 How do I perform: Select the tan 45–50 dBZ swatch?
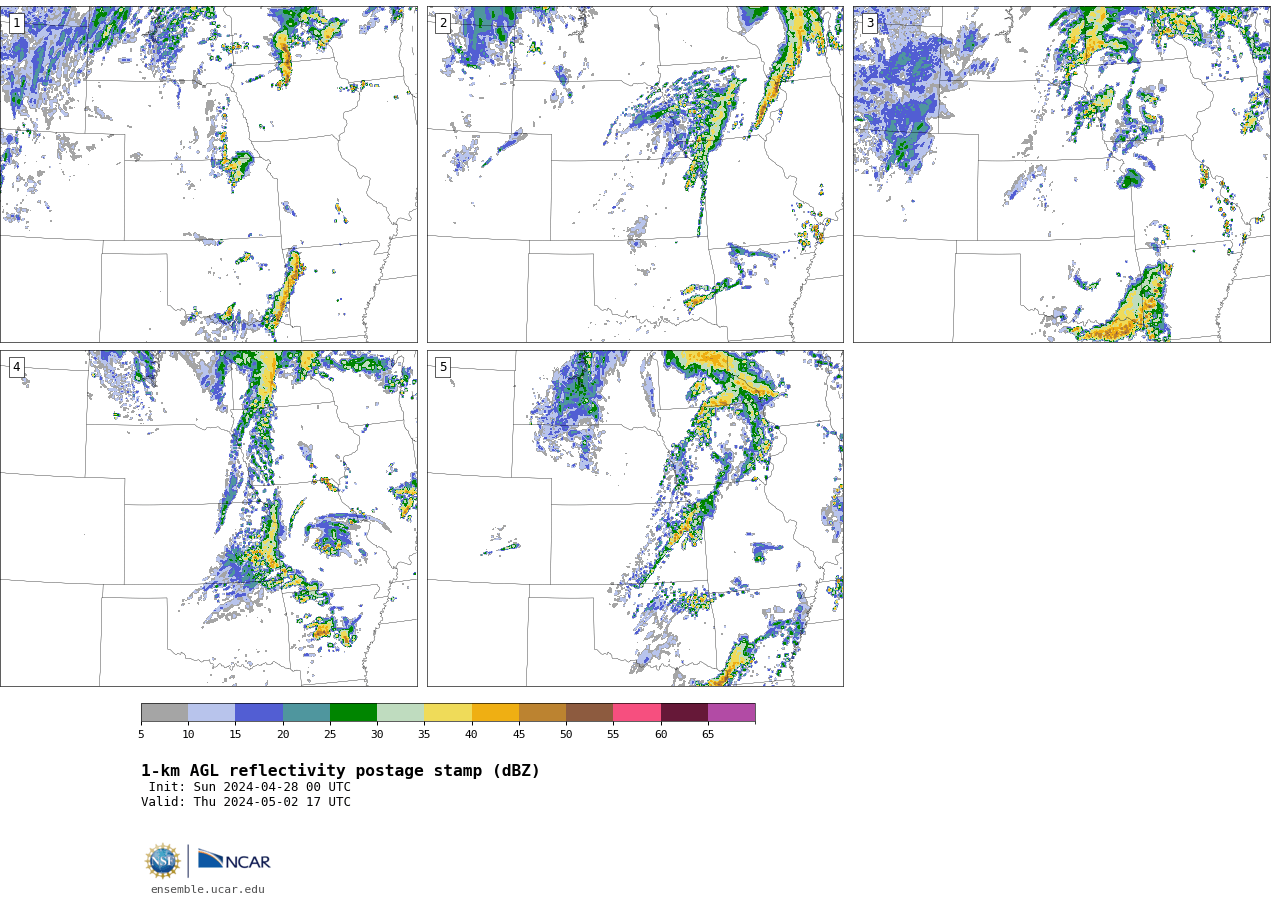coord(542,712)
